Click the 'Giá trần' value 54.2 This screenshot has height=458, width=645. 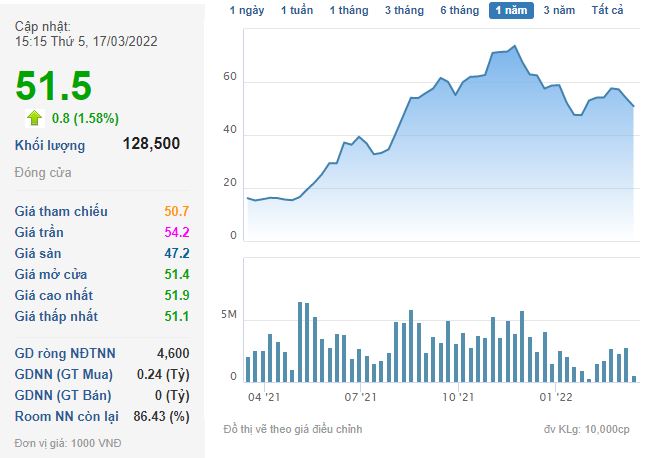[177, 231]
